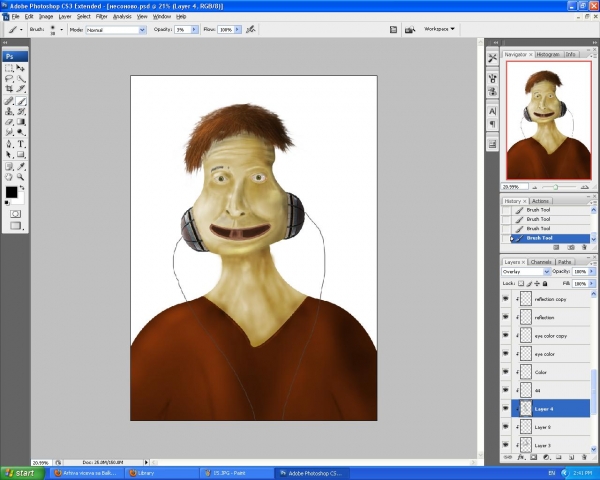Image resolution: width=600 pixels, height=480 pixels.
Task: Open the Image menu
Action: (x=46, y=16)
